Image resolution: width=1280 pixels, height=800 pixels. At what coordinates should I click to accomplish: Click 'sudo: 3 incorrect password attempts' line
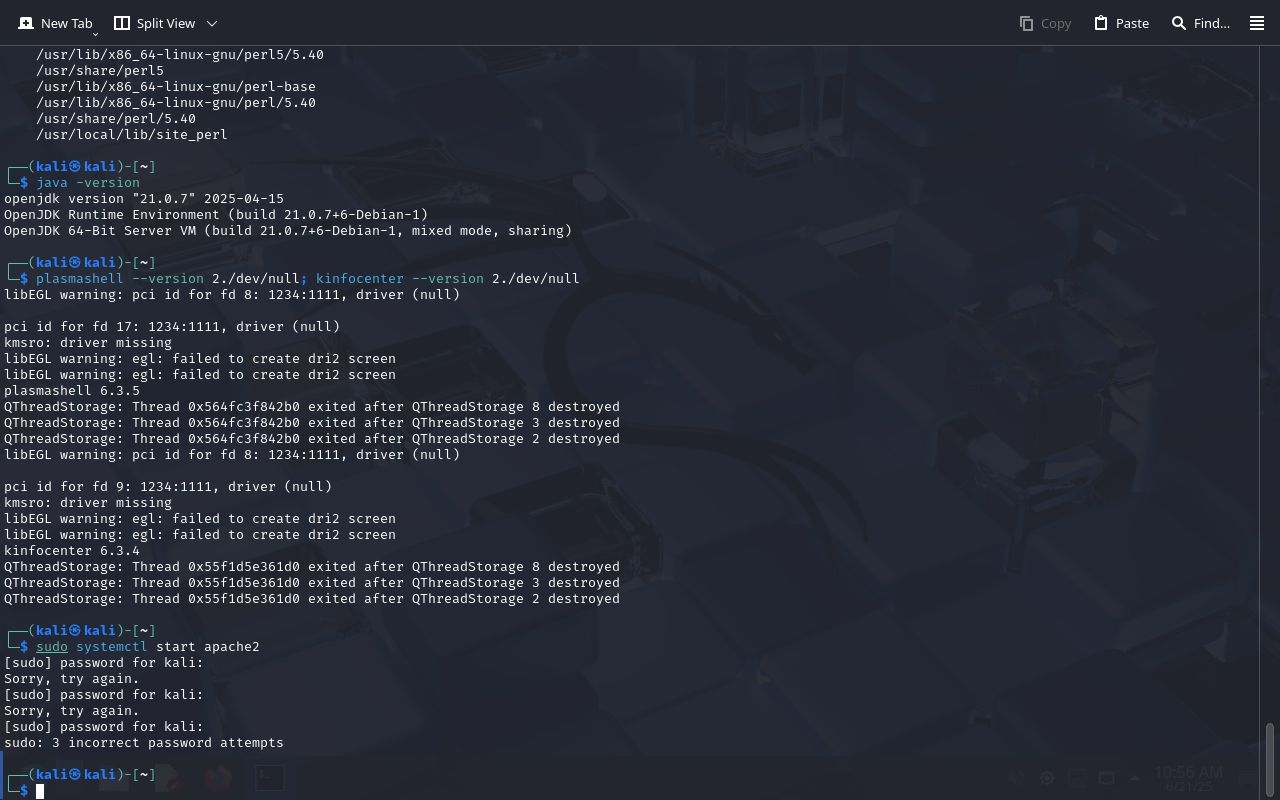(144, 743)
